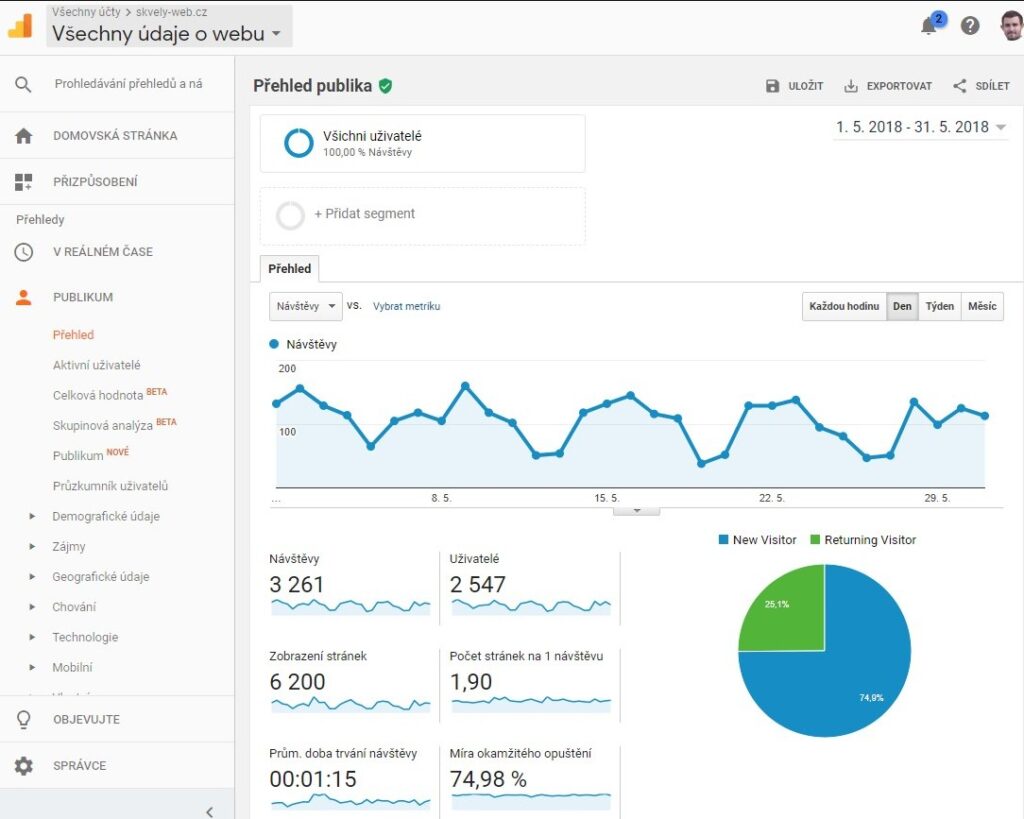
Task: Select the Přehled tab
Action: 289,269
